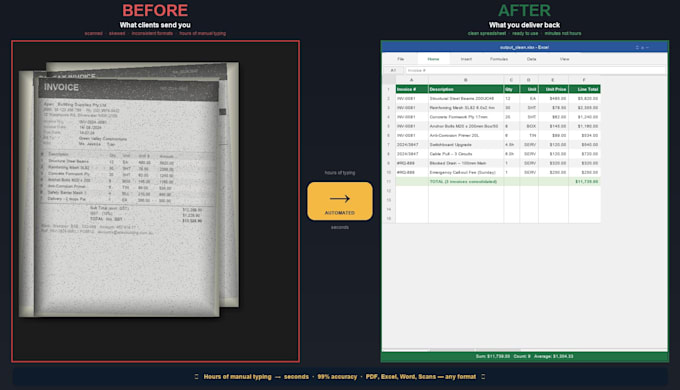Image resolution: width=680 pixels, height=390 pixels.
Task: Select the 'Unit Price' header cell
Action: pos(553,89)
